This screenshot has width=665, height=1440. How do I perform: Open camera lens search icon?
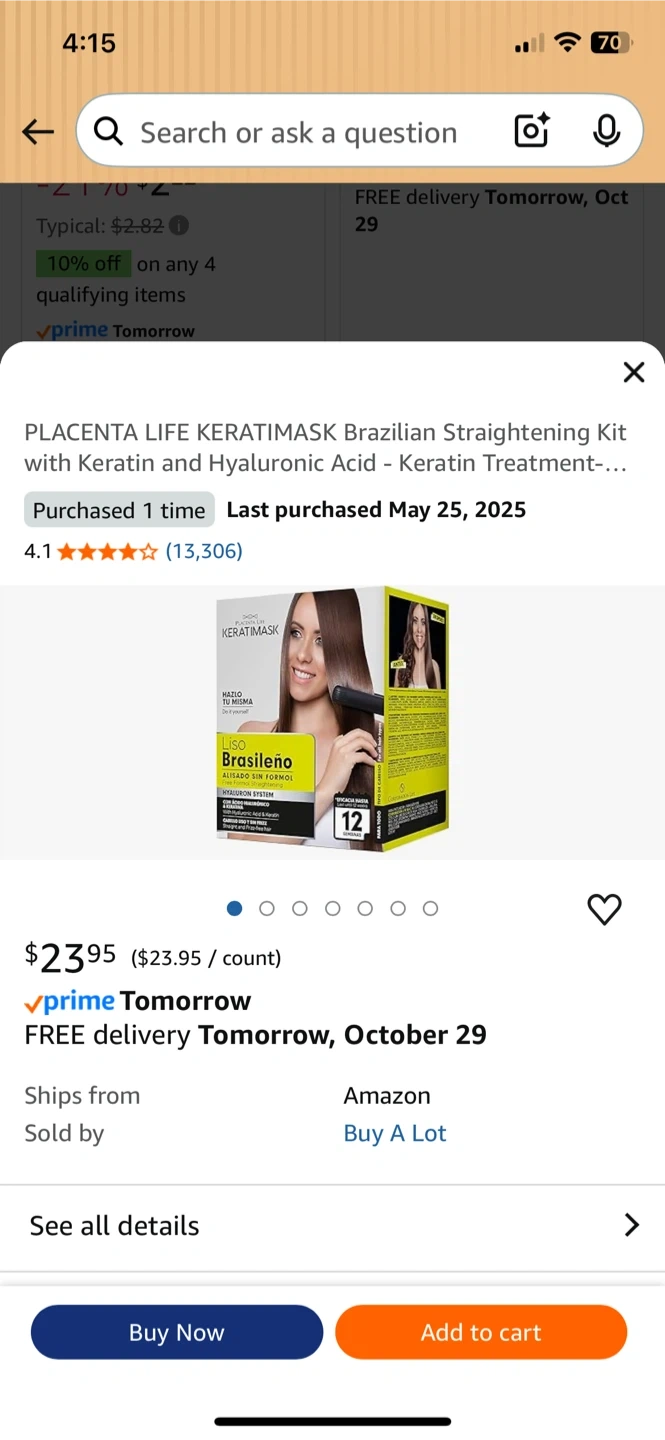(532, 131)
